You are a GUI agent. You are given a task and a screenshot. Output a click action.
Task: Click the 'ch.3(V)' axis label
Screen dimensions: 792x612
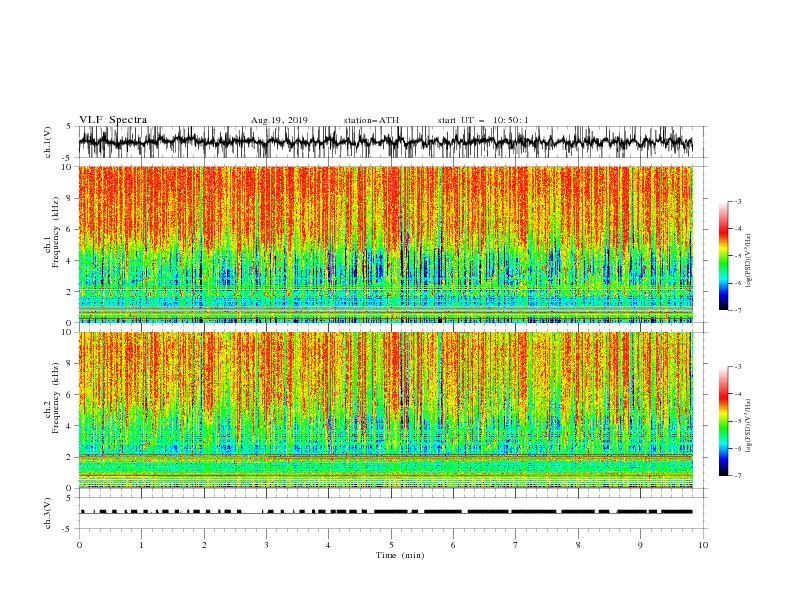click(x=48, y=514)
